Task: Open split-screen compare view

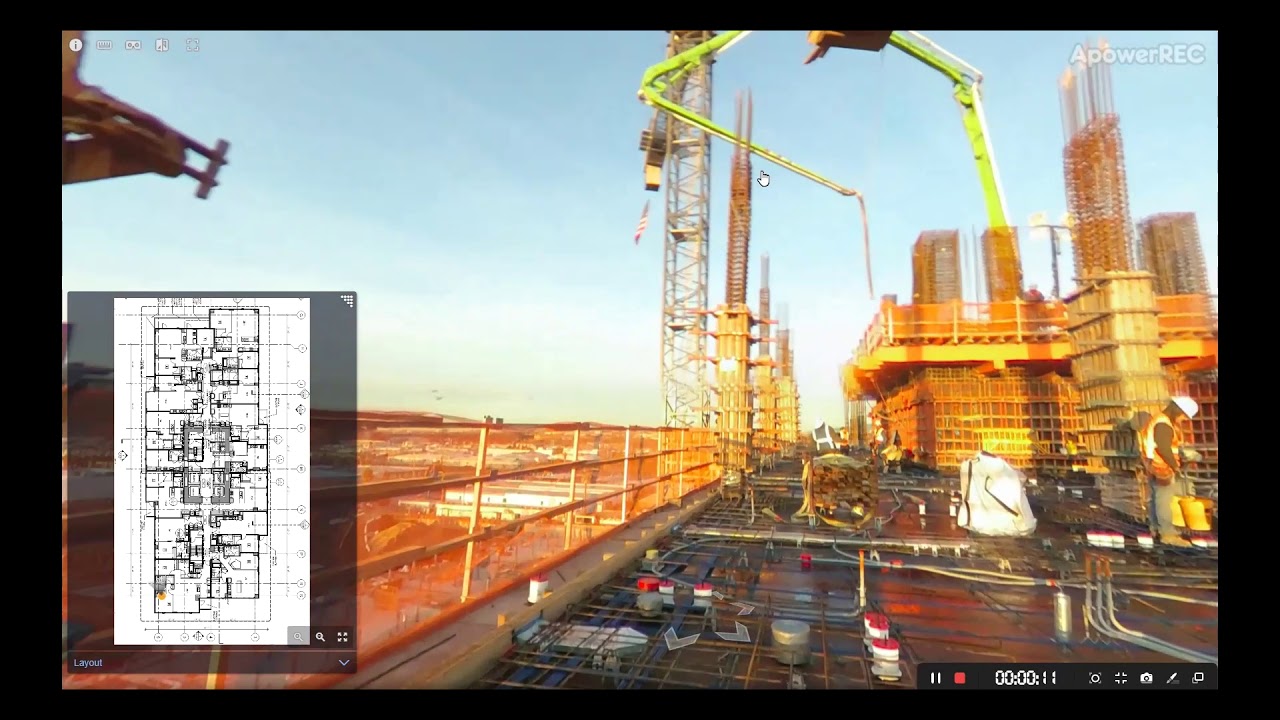Action: (x=162, y=45)
